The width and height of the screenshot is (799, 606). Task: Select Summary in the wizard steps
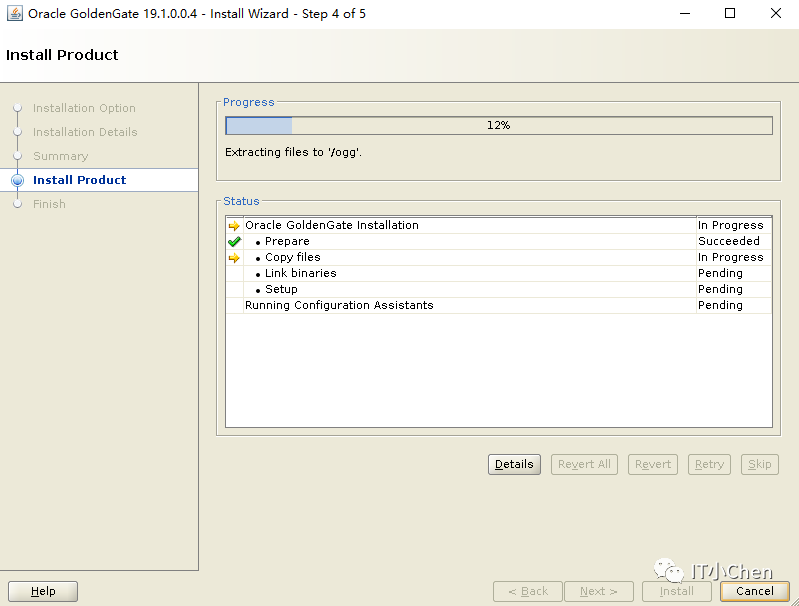tap(61, 156)
